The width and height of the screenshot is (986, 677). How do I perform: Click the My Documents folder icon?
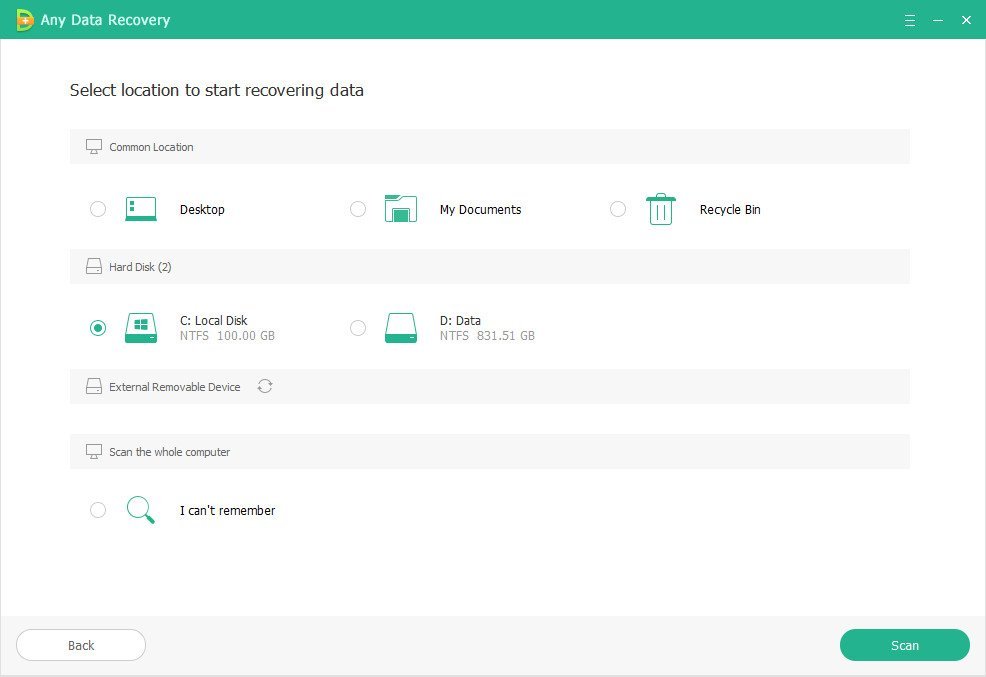point(401,209)
